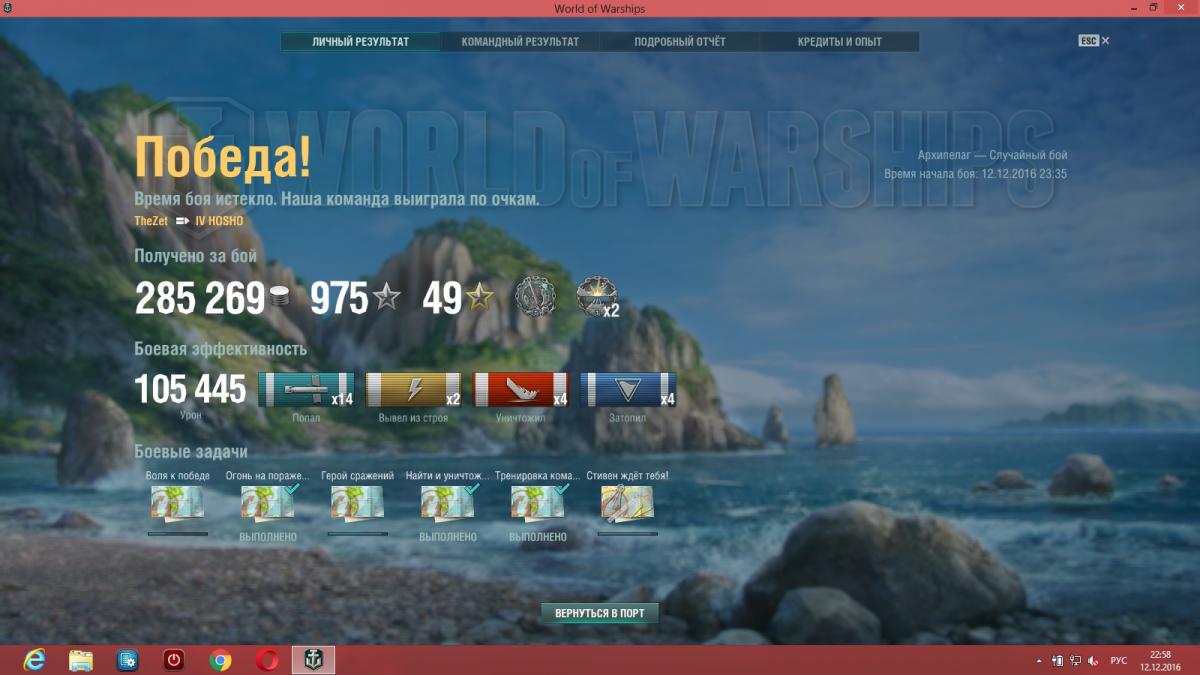Open the КОМАНДНЫЙ РЕЗУЛЬТАТ tab
The image size is (1200, 675).
pyautogui.click(x=520, y=42)
